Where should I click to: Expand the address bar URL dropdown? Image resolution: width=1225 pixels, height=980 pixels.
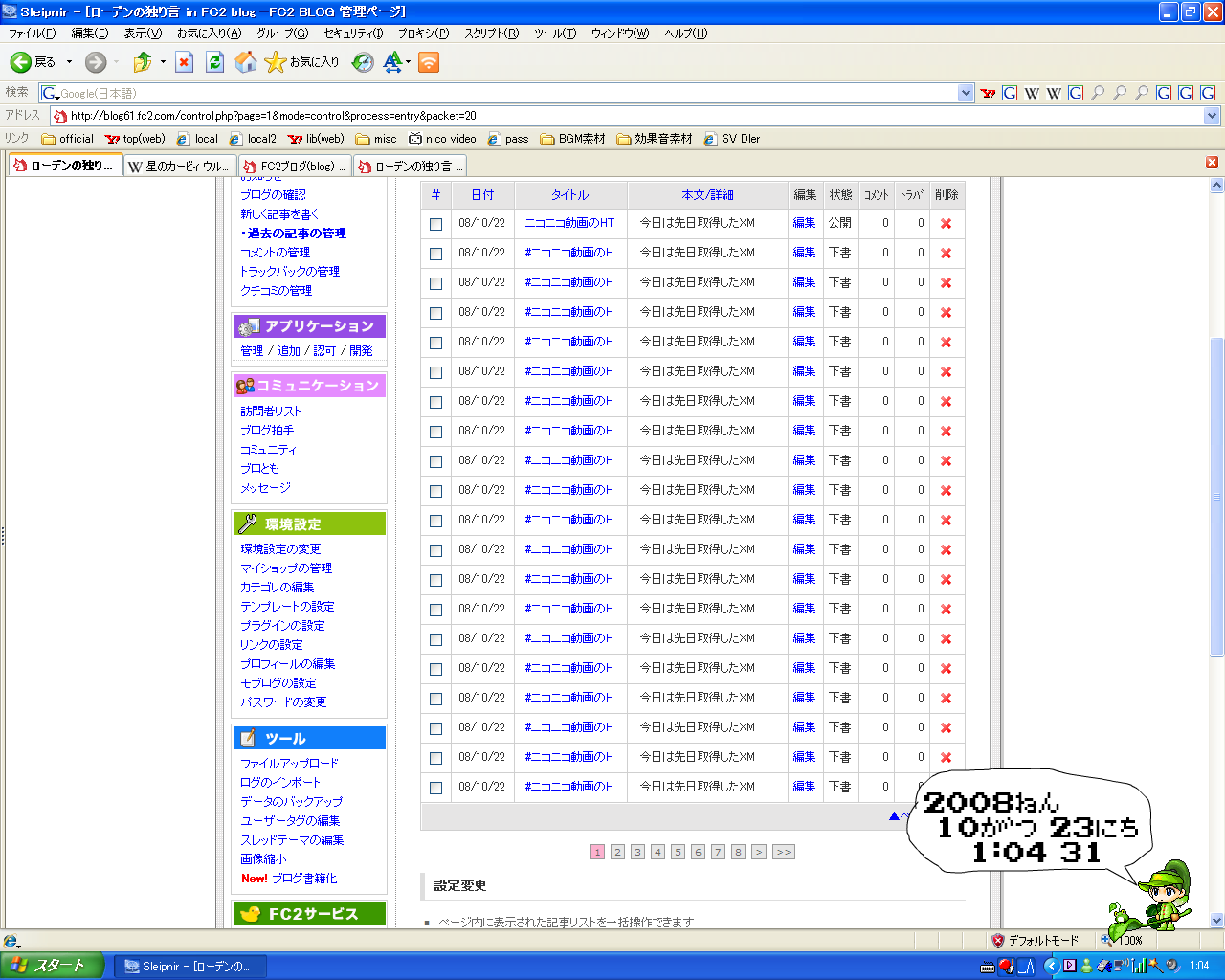[1212, 116]
